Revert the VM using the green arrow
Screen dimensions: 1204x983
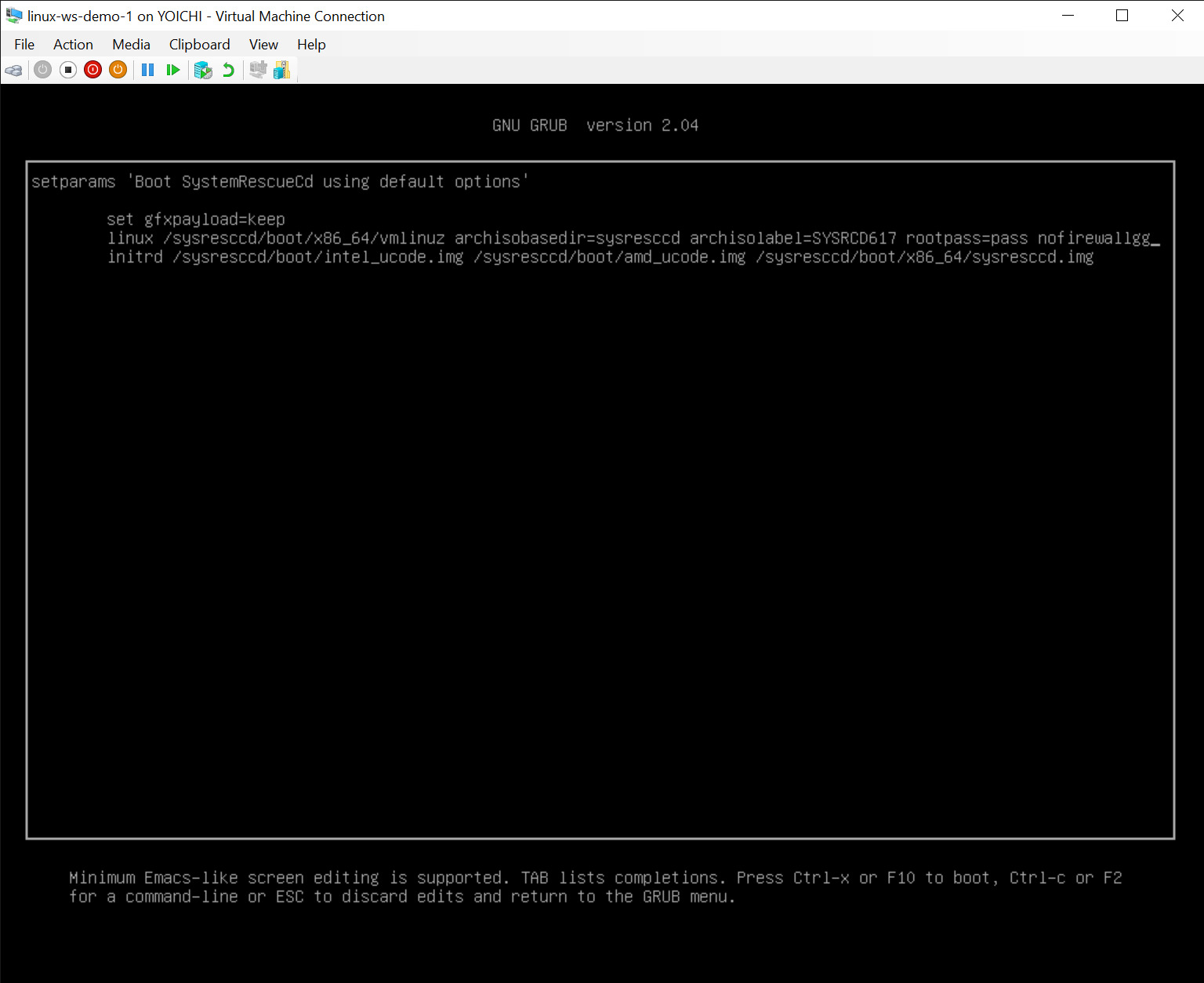pos(228,70)
